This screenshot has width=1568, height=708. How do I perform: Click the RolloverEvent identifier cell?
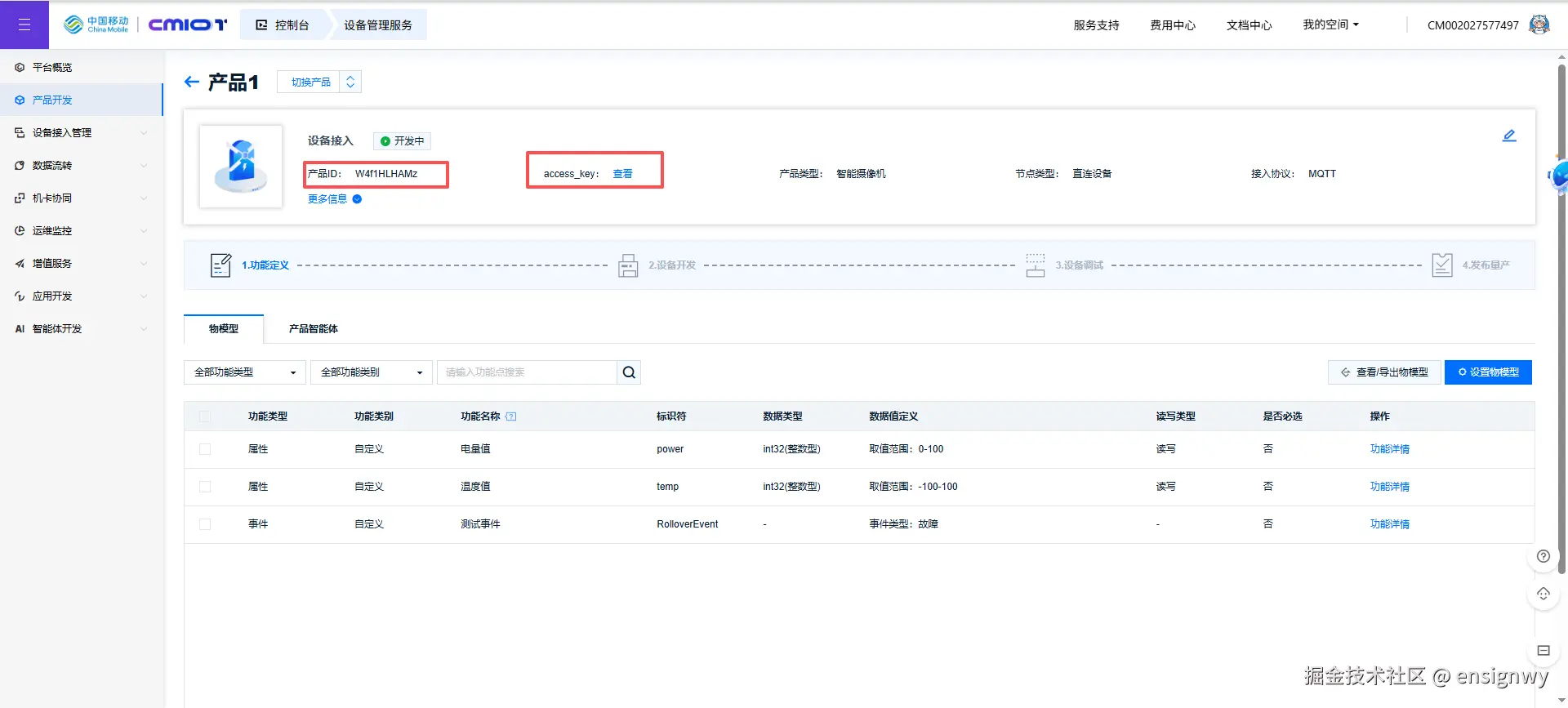pyautogui.click(x=688, y=524)
